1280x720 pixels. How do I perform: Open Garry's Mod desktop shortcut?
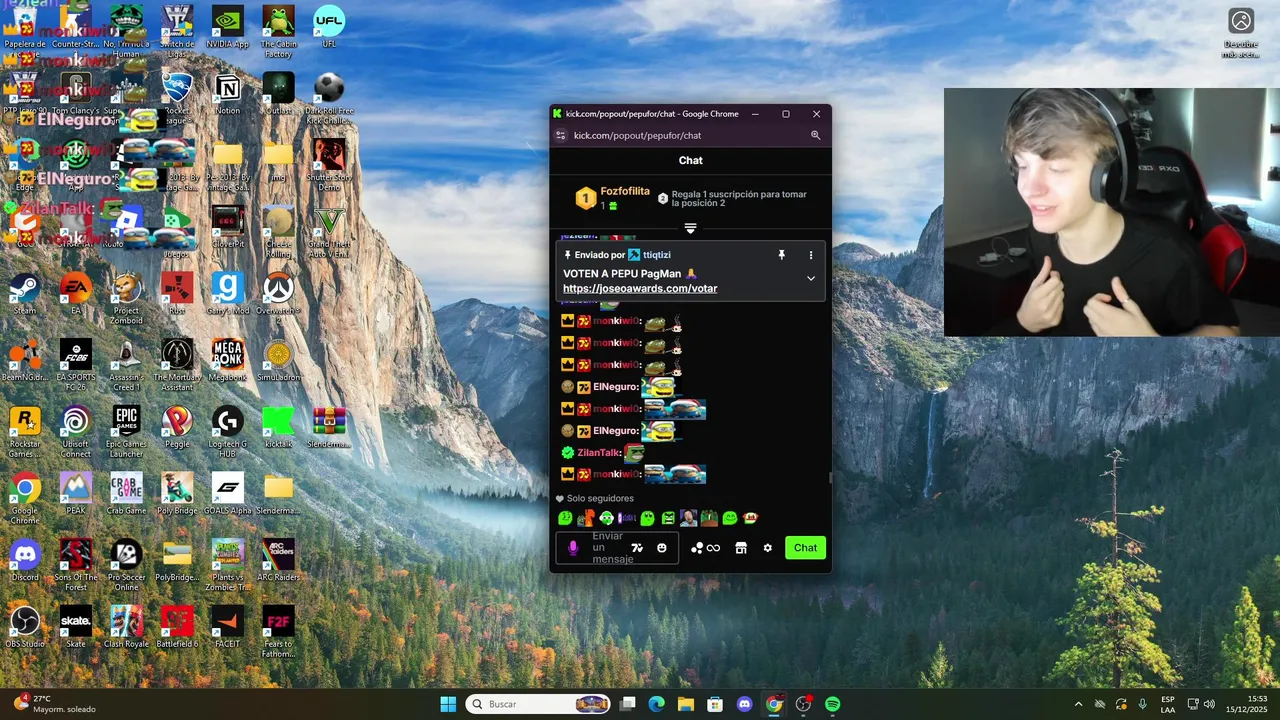point(228,293)
